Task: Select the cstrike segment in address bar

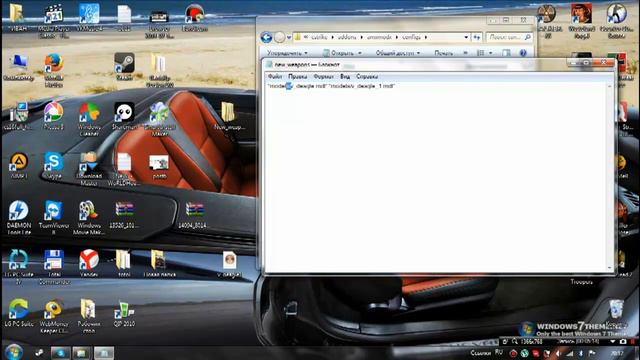Action: coord(319,37)
